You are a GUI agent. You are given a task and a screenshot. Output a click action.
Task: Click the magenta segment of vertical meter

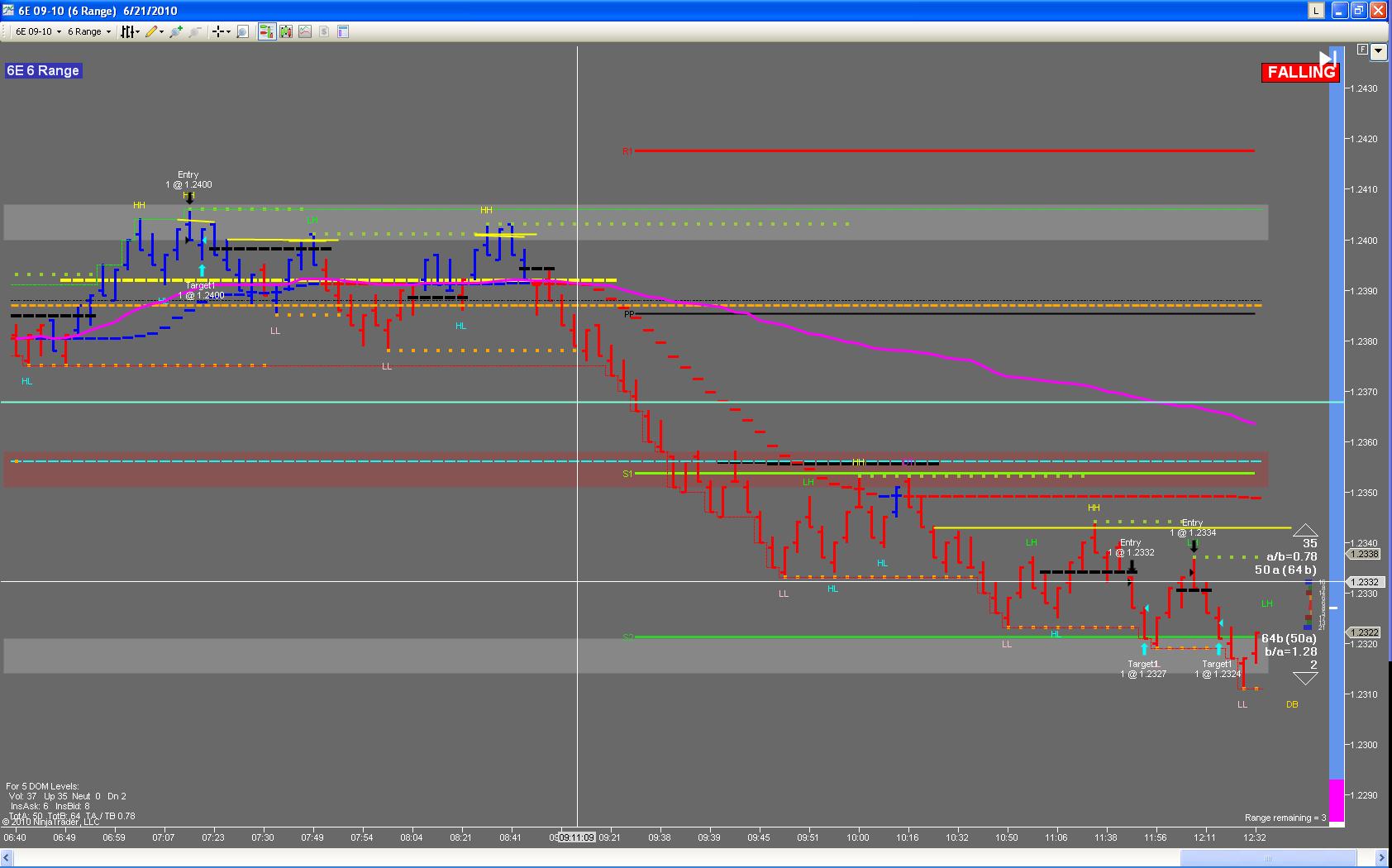pos(1336,800)
